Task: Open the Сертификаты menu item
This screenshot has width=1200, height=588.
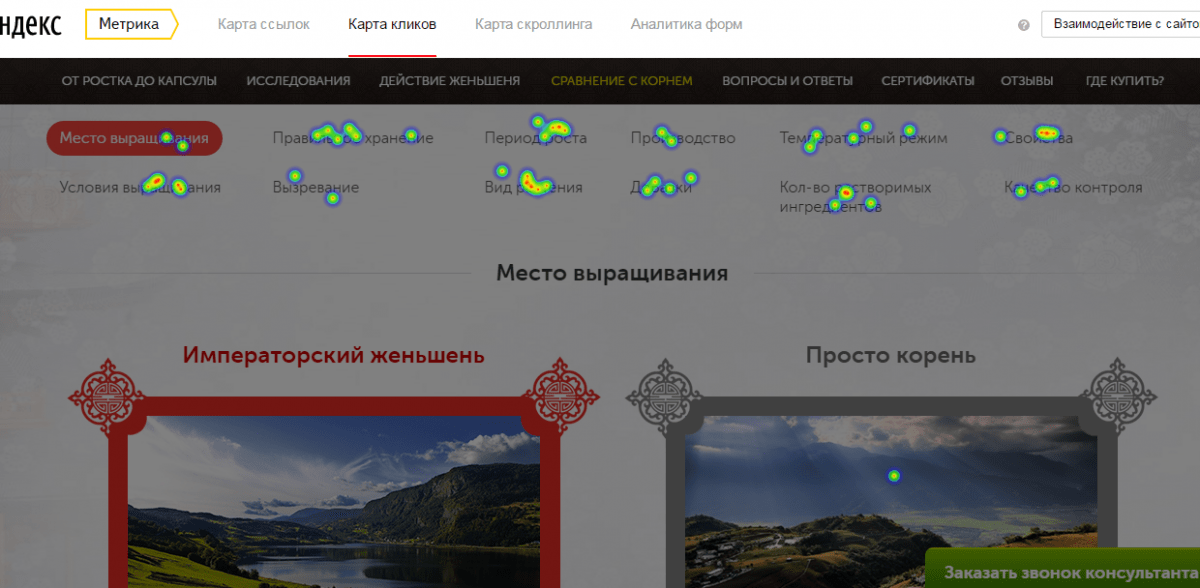Action: coord(927,81)
